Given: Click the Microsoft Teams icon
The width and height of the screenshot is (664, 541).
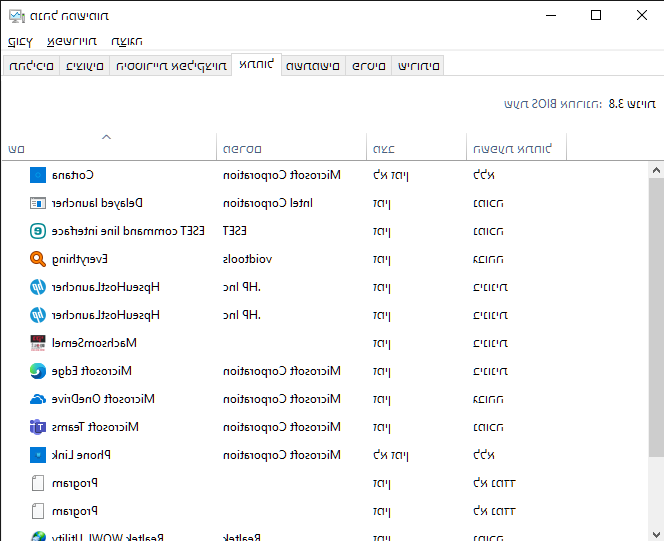Looking at the screenshot, I should pos(38,427).
